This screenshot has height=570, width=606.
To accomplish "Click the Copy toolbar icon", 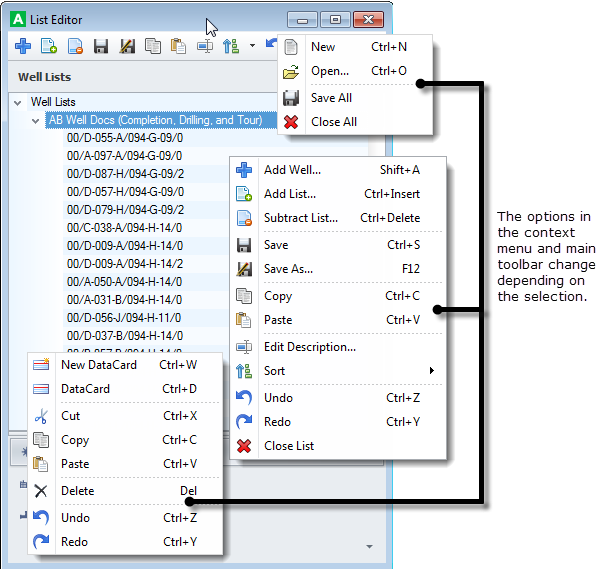I will coord(153,46).
